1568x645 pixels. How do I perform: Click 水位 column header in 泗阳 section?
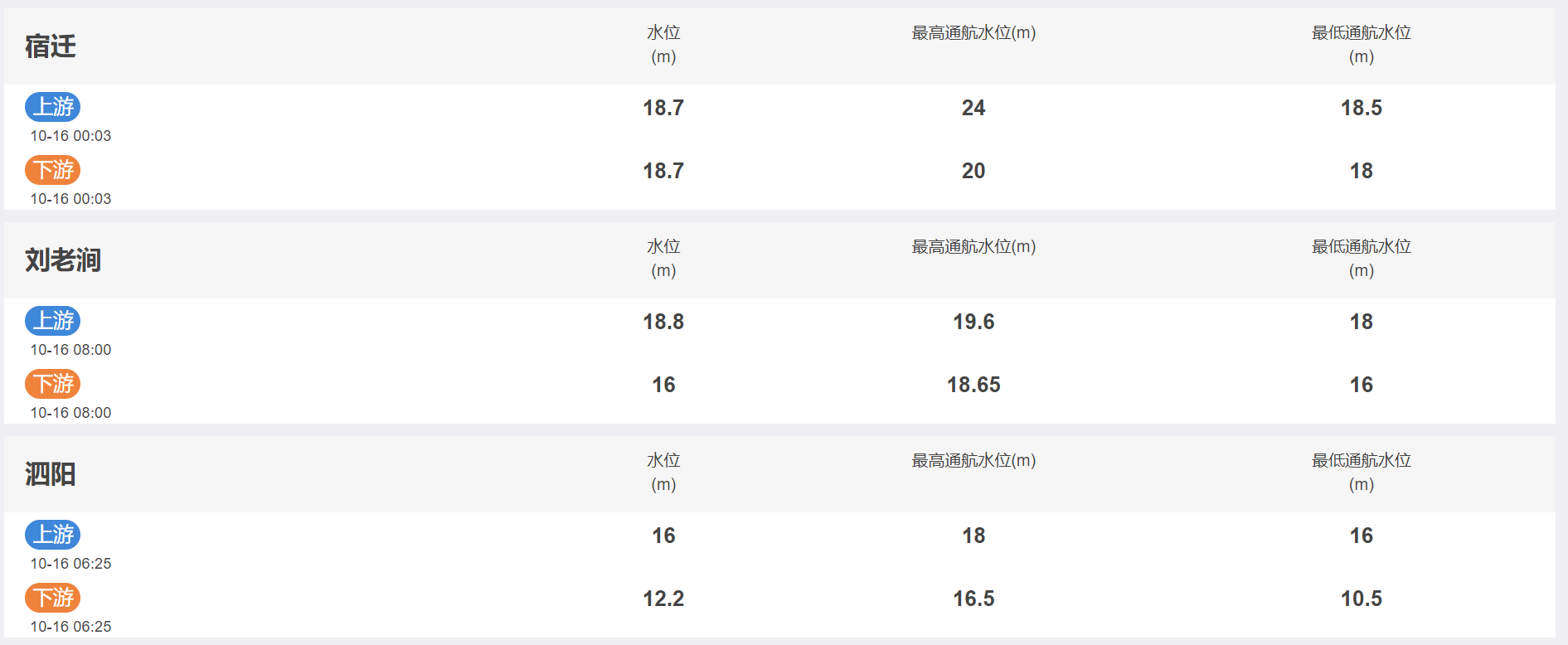[x=663, y=472]
